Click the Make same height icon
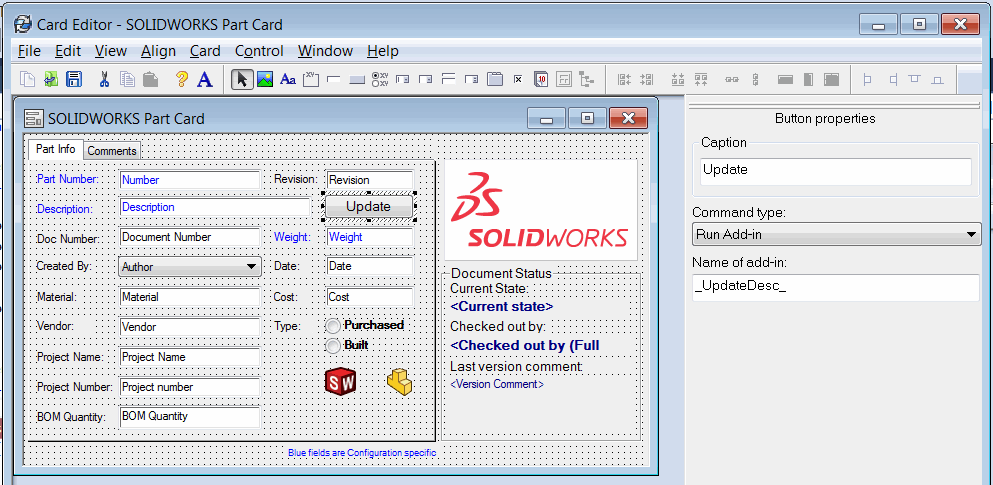Screen dimensions: 993x485 point(808,79)
